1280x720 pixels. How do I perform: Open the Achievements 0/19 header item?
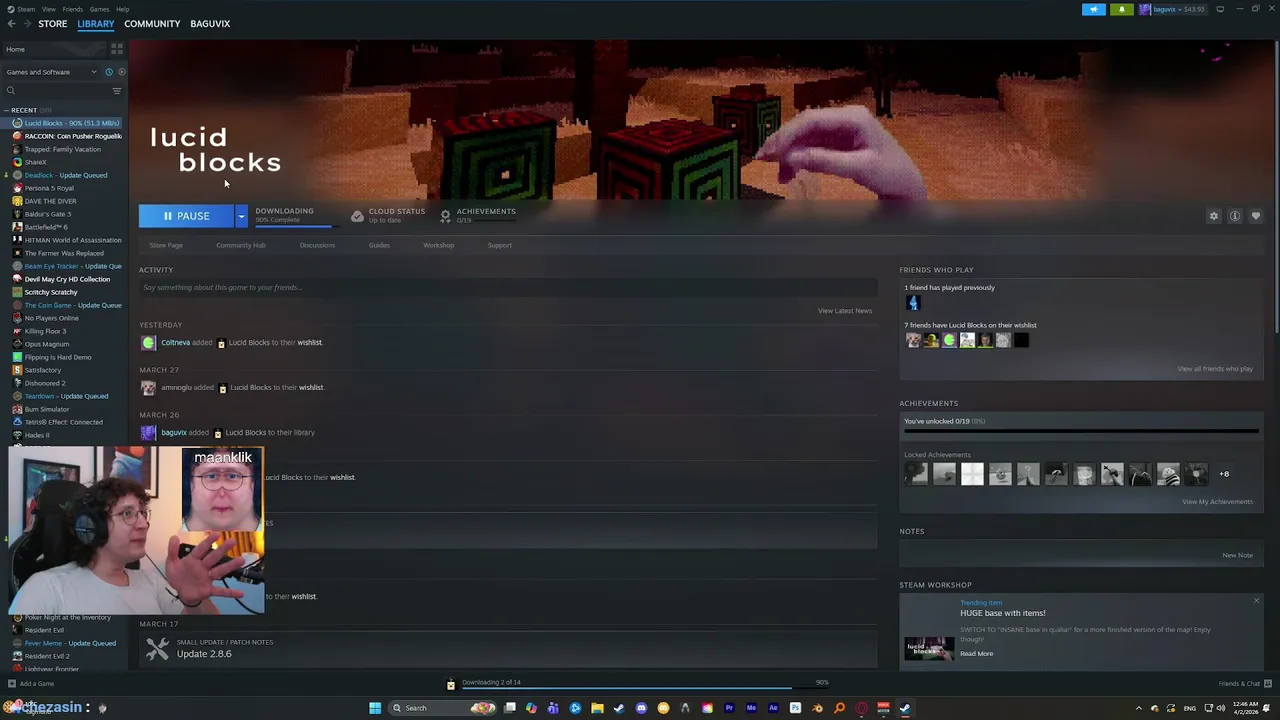click(478, 215)
